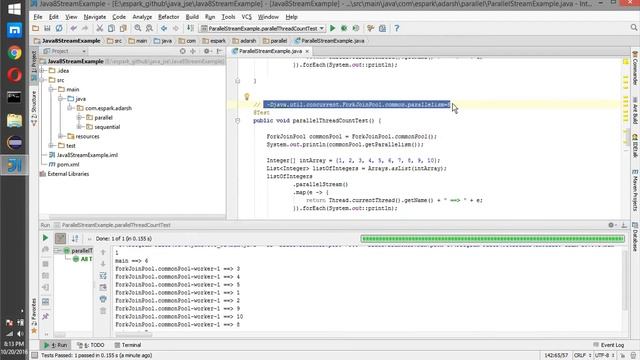Click the Print console output icon

[103, 299]
